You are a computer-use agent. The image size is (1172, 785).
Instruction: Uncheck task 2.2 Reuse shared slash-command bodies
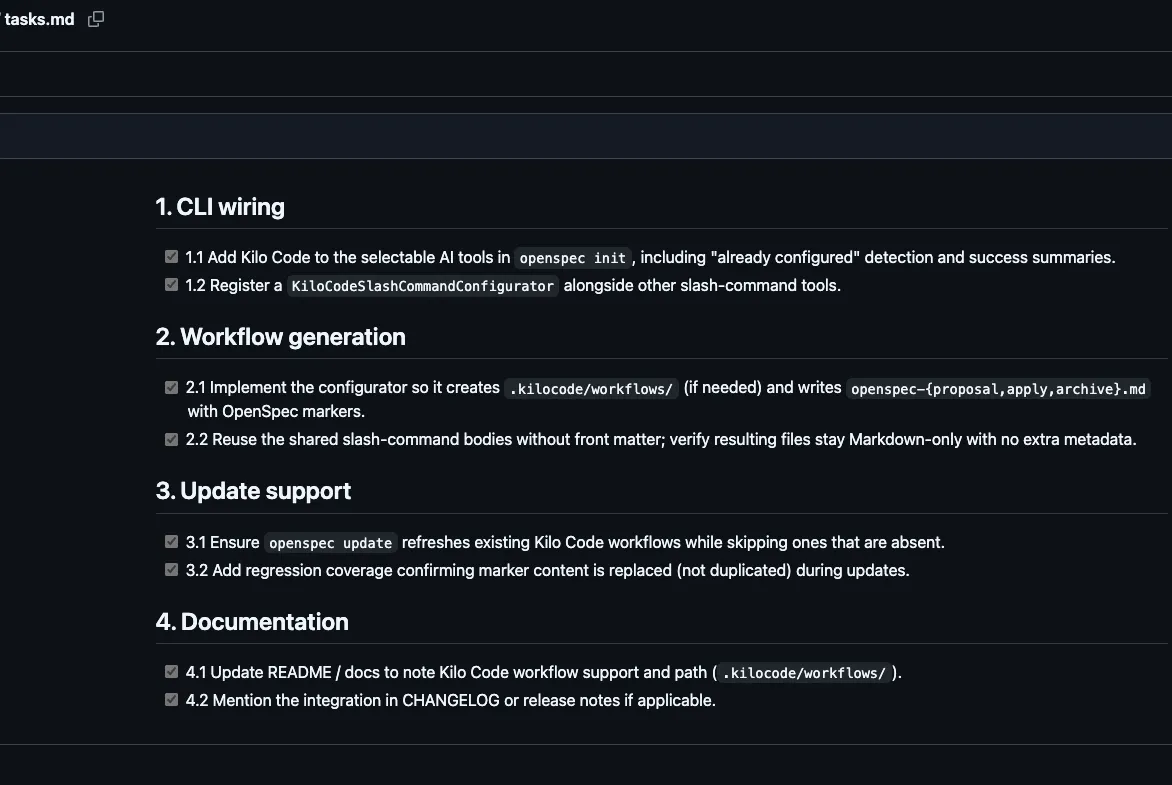click(172, 439)
